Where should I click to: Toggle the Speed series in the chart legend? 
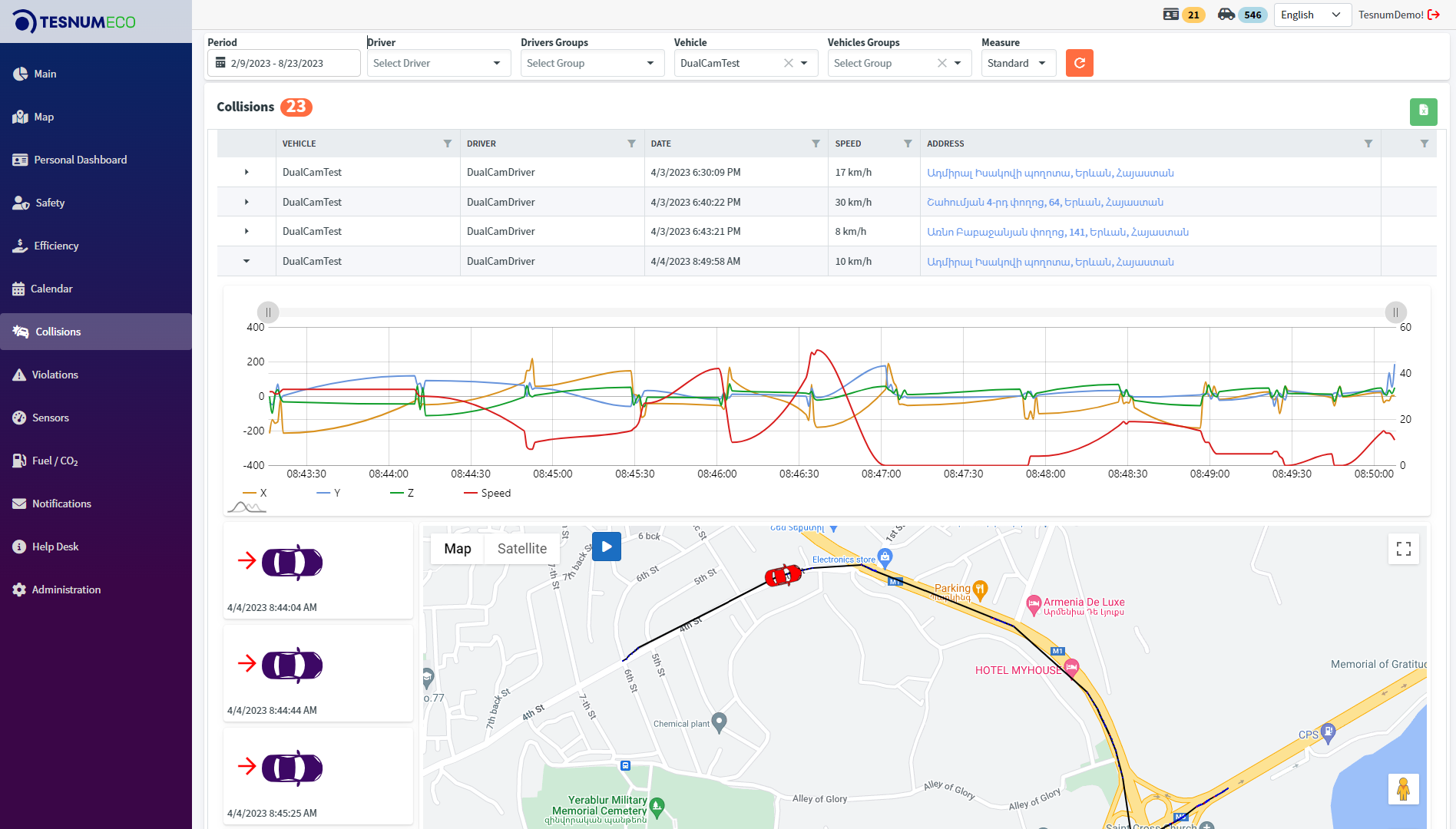[x=487, y=493]
